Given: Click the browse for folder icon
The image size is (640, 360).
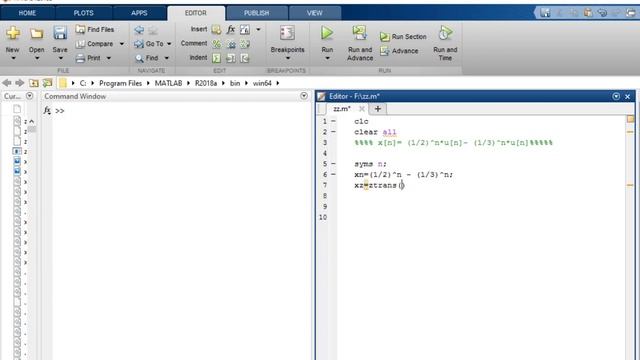Looking at the screenshot, I should click(x=47, y=83).
